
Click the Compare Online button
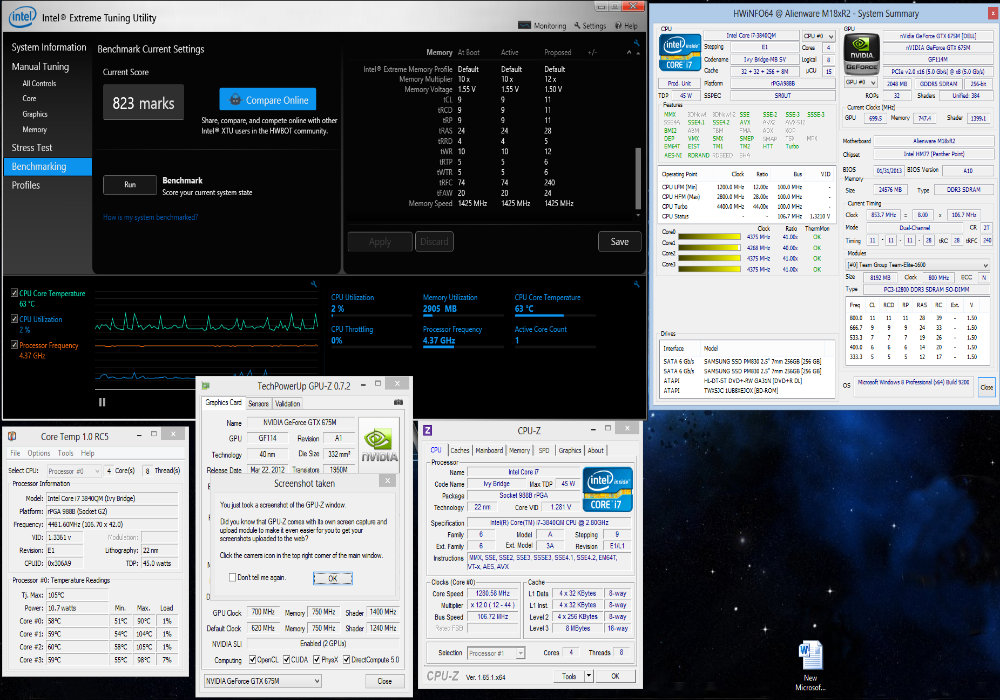click(x=268, y=99)
